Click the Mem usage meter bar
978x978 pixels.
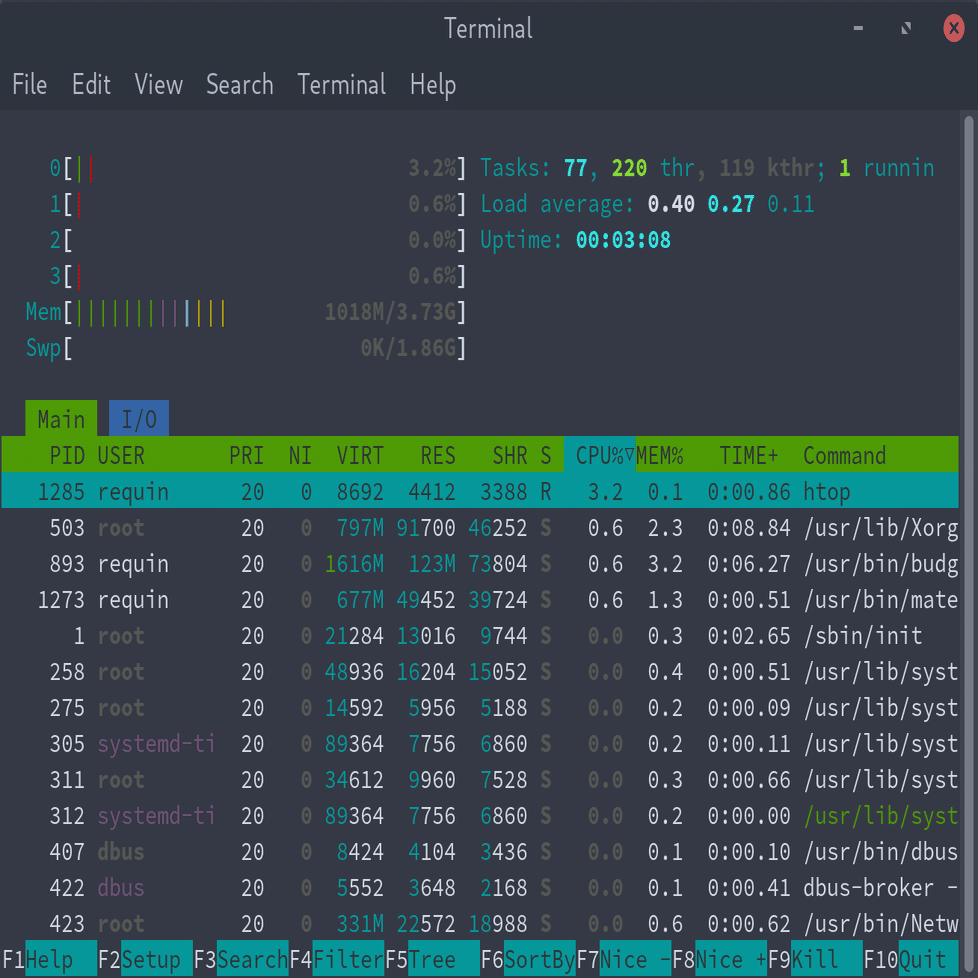[x=246, y=312]
